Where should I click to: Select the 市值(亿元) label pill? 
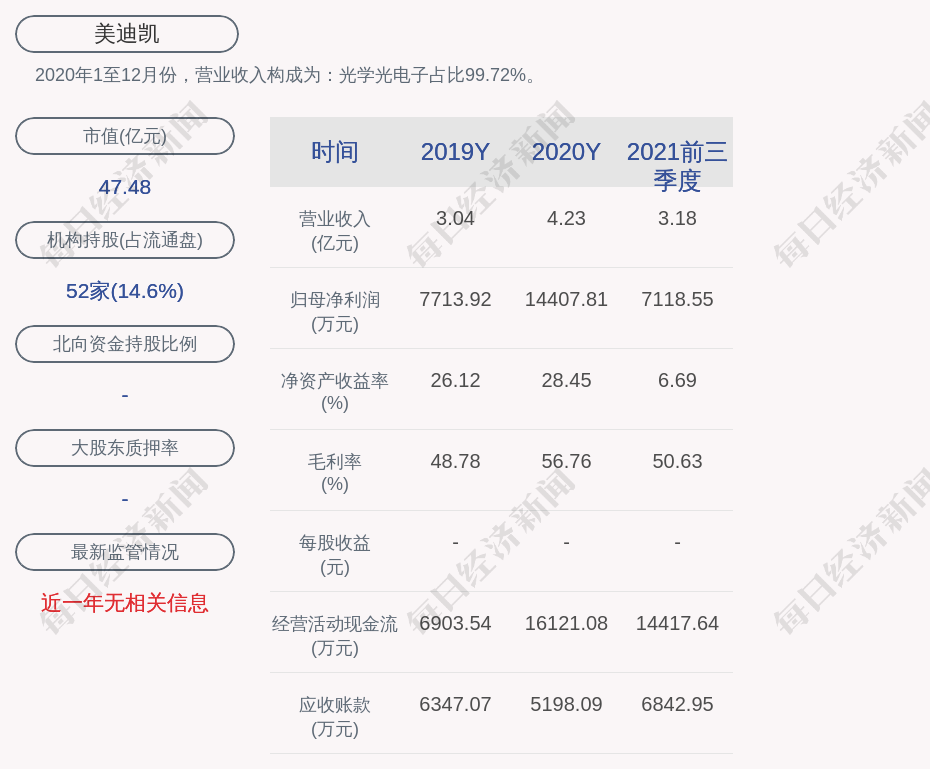coord(125,136)
